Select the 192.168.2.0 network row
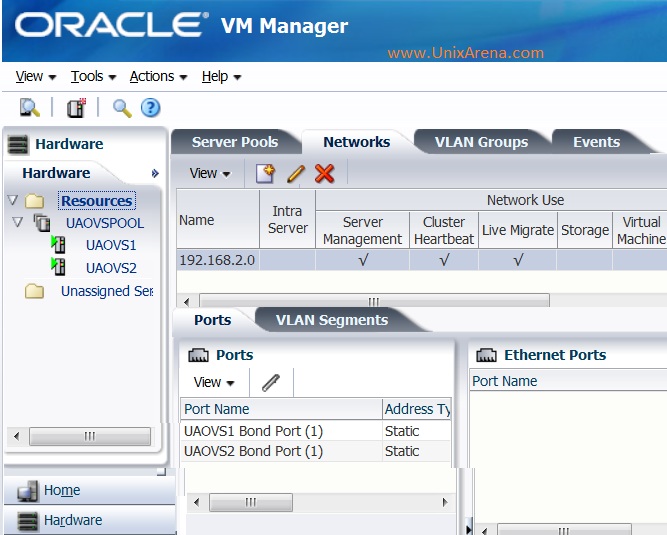Screen dimensions: 667x535 422,260
